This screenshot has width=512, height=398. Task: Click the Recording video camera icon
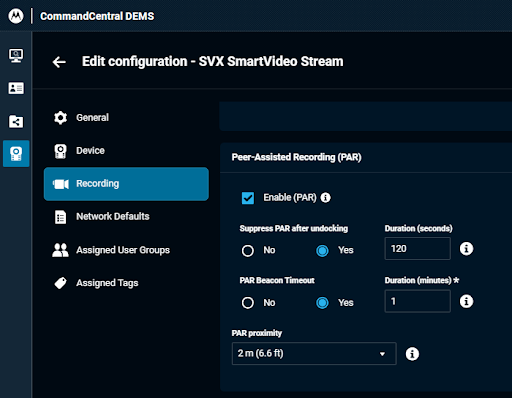(x=61, y=184)
